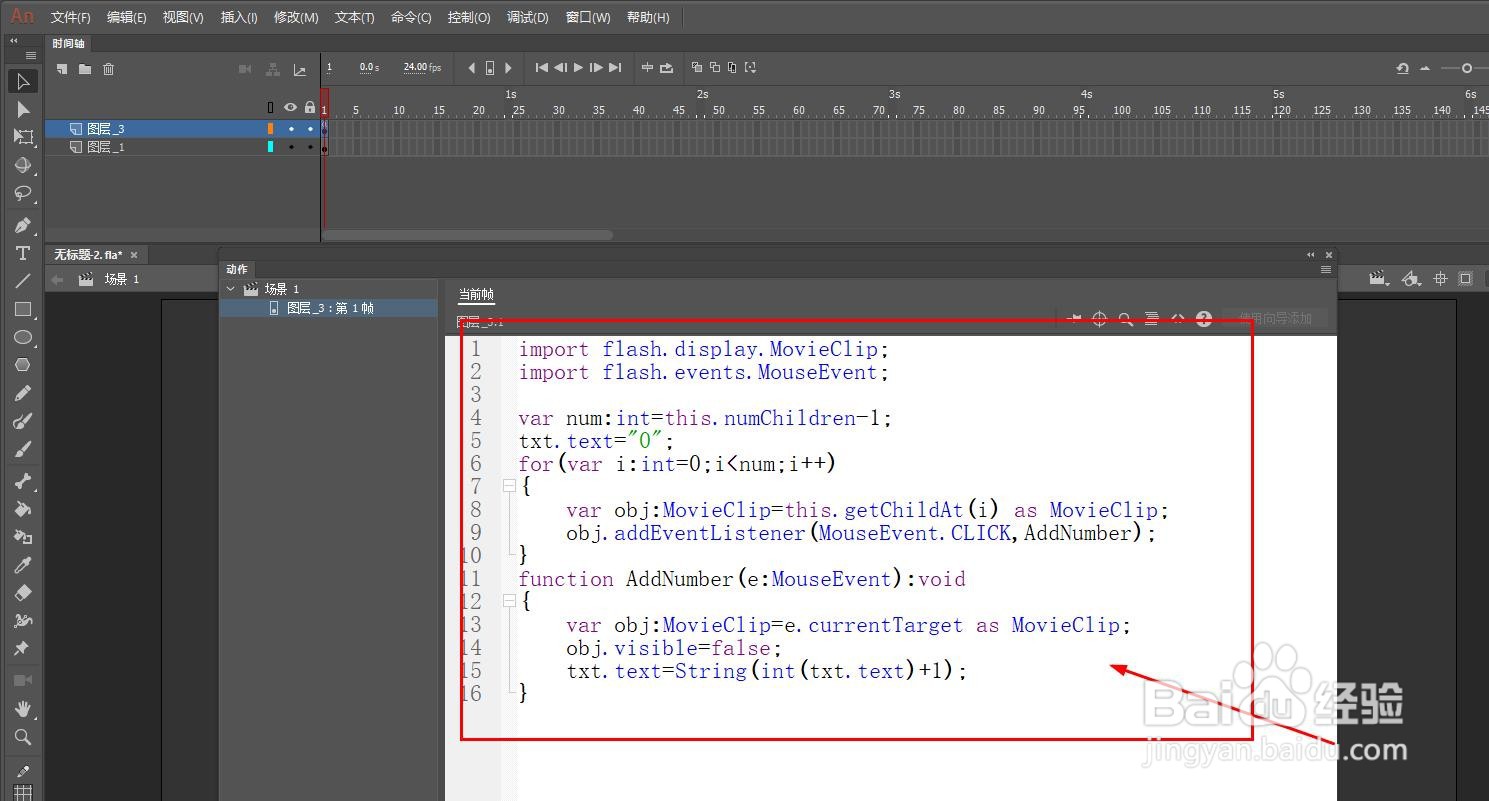This screenshot has height=801, width=1489.
Task: Open the 文件(F) menu
Action: click(x=70, y=17)
